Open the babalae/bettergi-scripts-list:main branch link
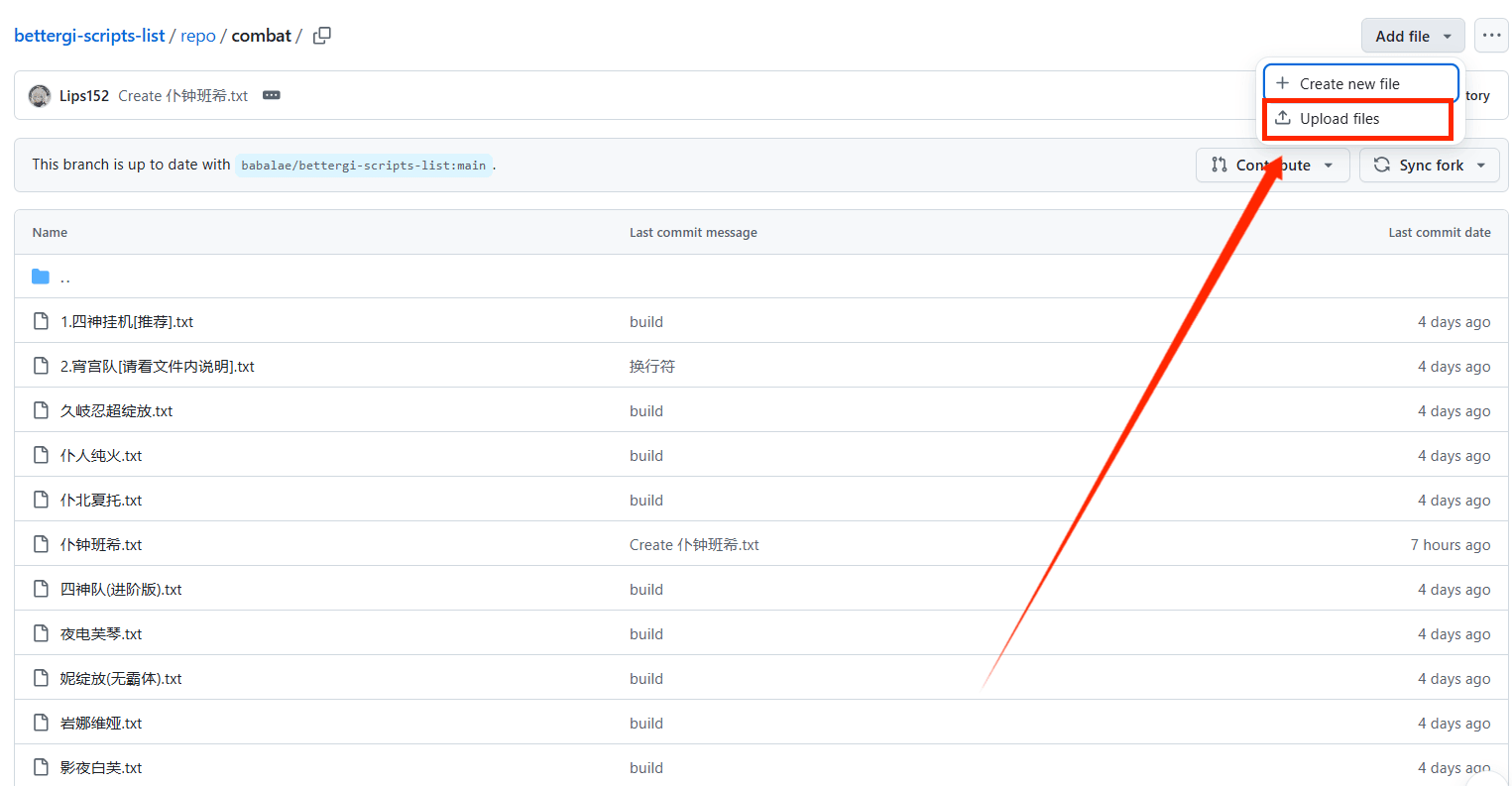The width and height of the screenshot is (1512, 786). click(x=363, y=166)
